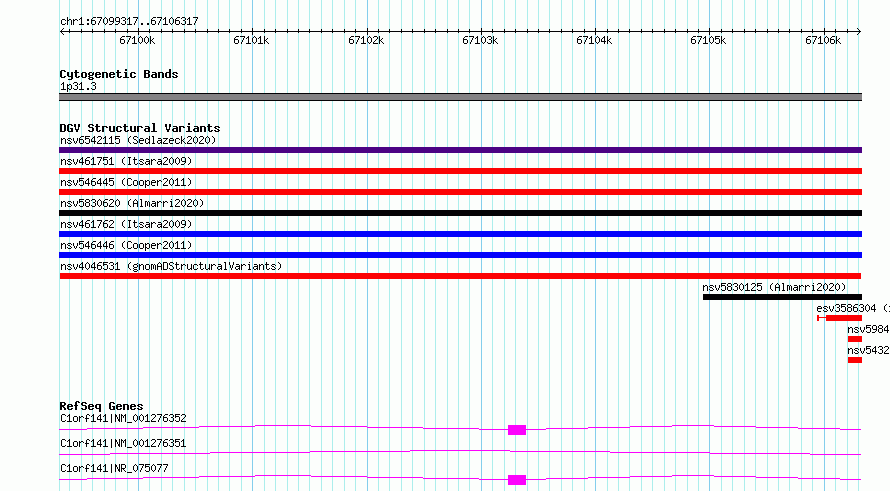Open the C1orf141|NM_001276351 gene label
Image resolution: width=890 pixels, height=491 pixels.
[123, 443]
